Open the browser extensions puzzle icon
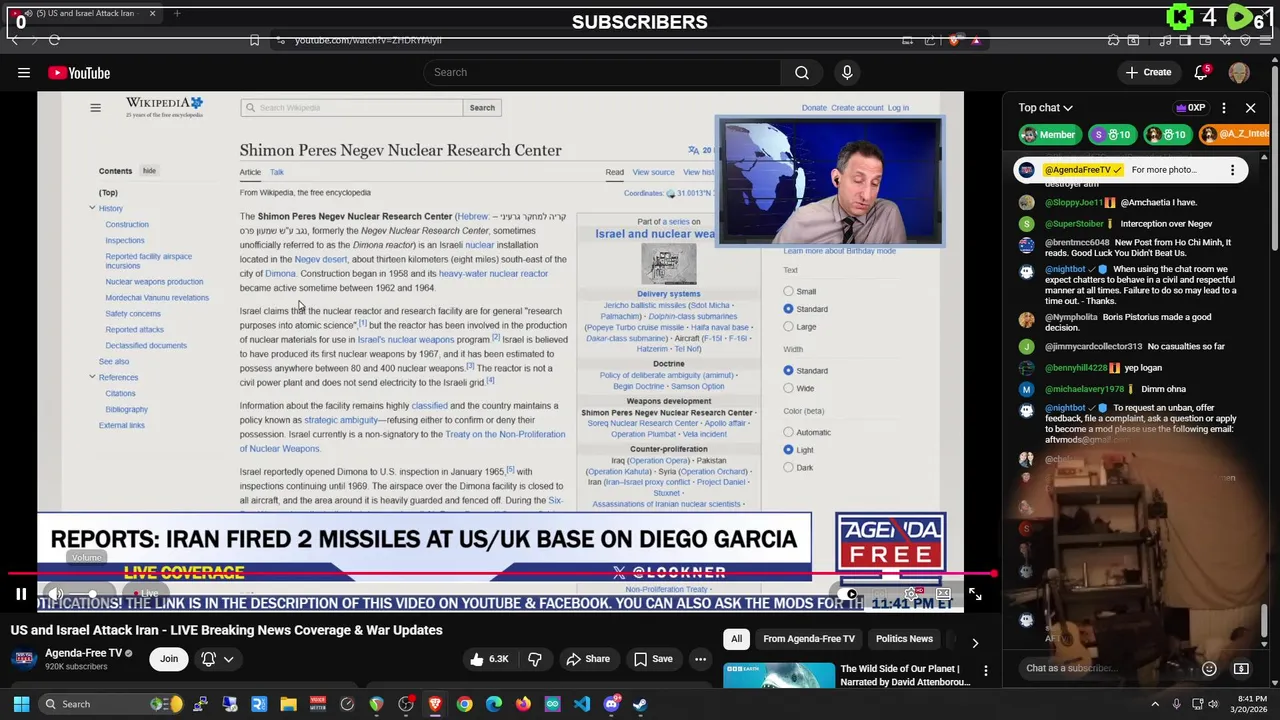This screenshot has height=720, width=1280. coord(1113,40)
